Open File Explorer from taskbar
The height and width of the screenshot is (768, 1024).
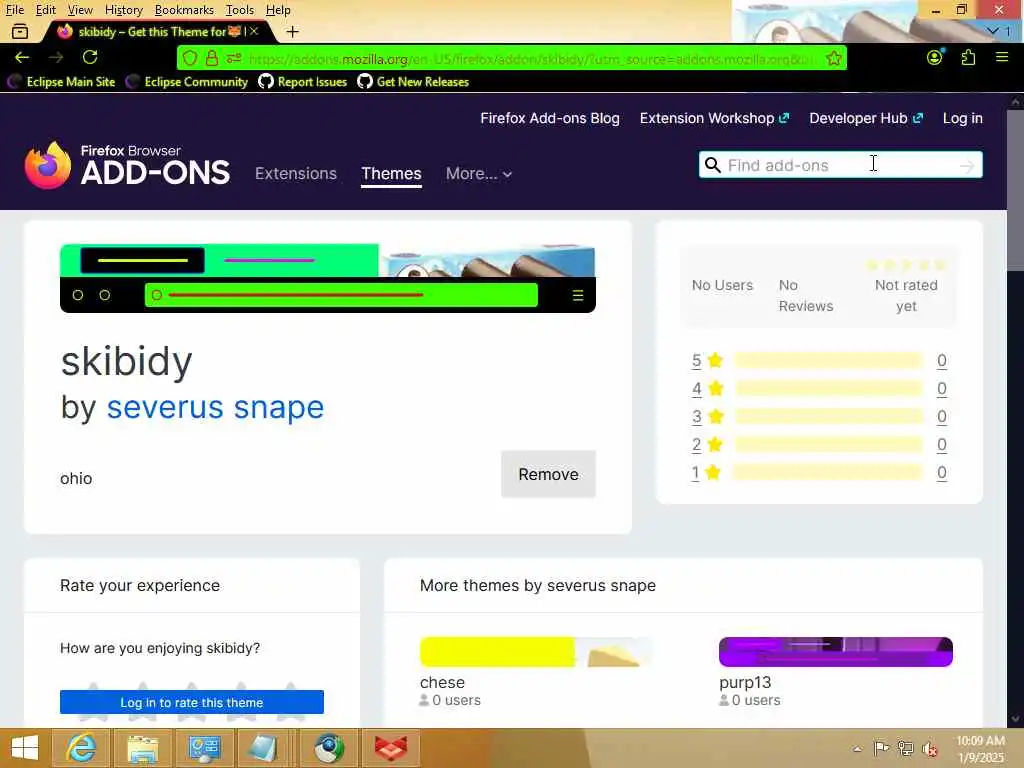(x=142, y=748)
